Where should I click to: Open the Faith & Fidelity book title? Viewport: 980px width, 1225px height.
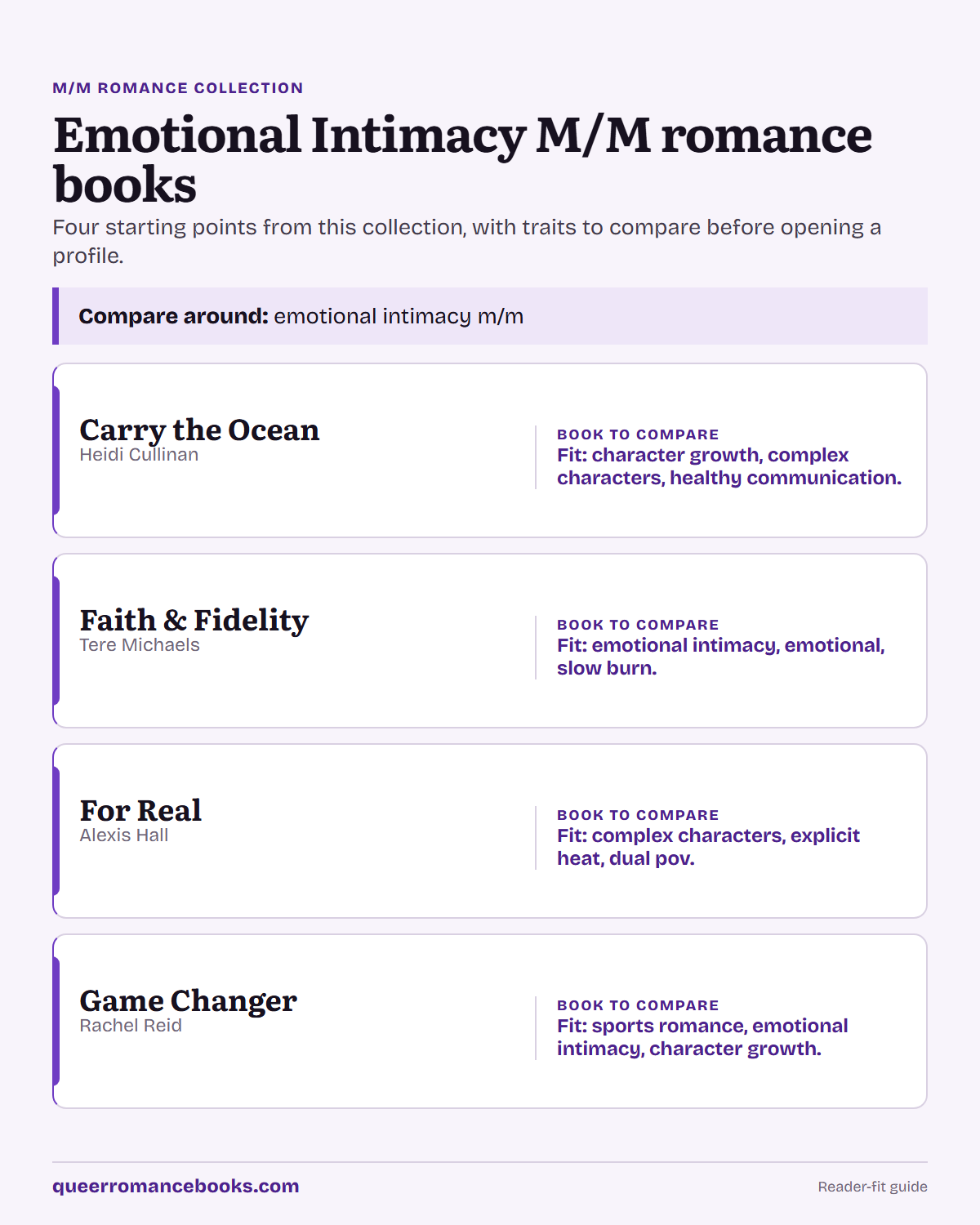pos(194,620)
